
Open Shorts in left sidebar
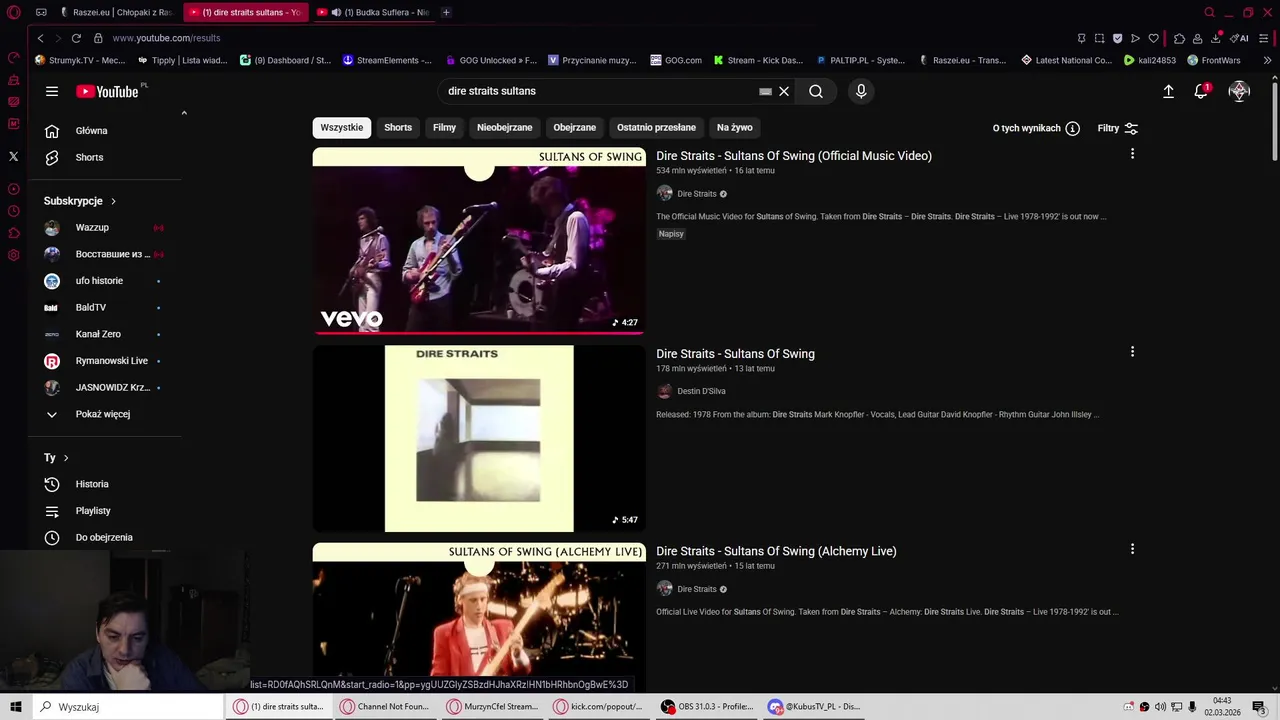point(106,157)
